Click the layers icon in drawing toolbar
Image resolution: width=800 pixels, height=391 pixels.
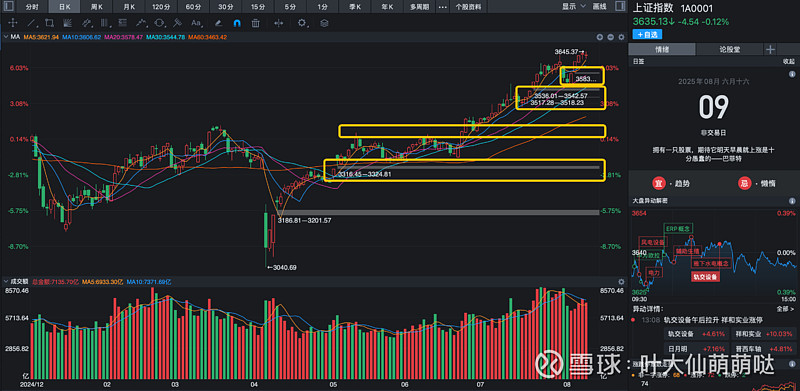324,23
